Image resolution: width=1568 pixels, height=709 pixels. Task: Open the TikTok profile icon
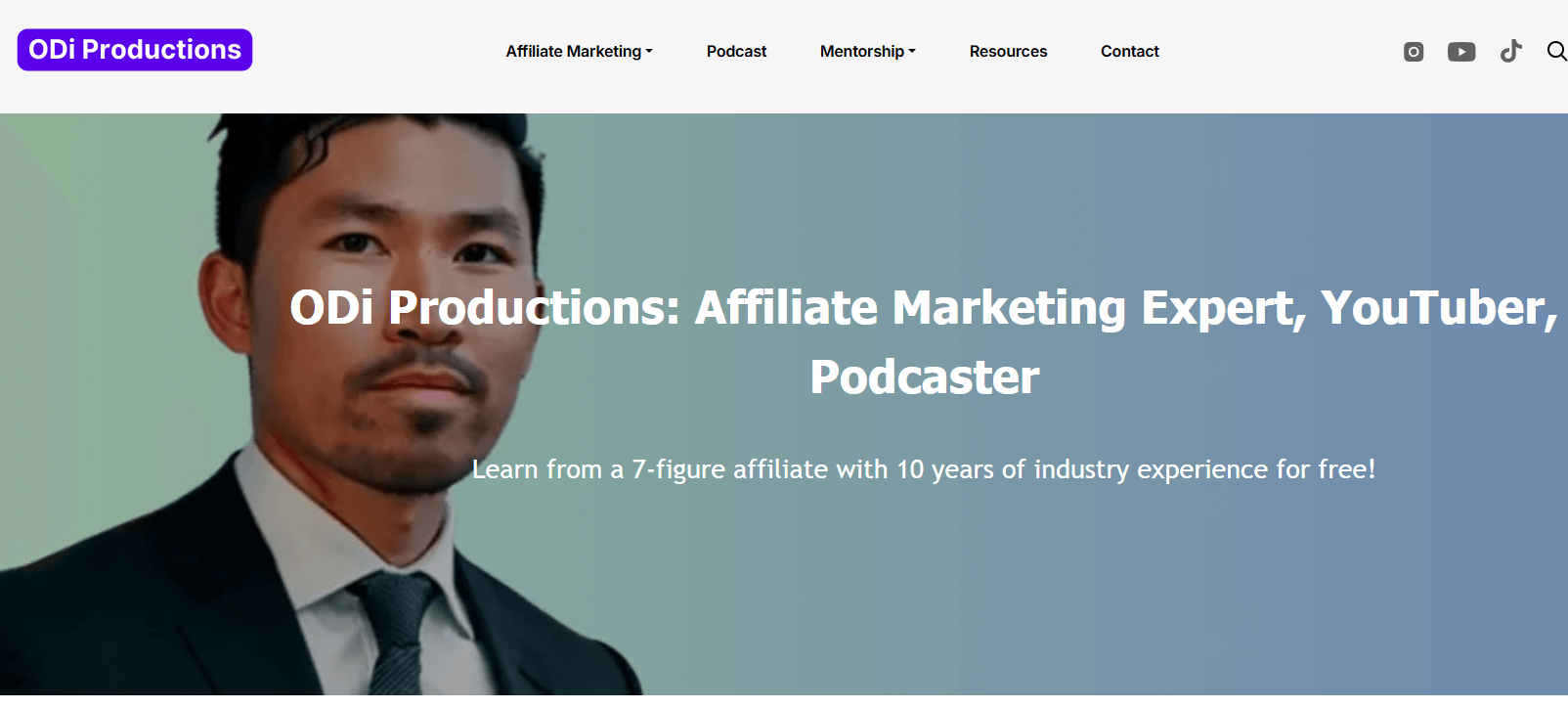point(1511,51)
